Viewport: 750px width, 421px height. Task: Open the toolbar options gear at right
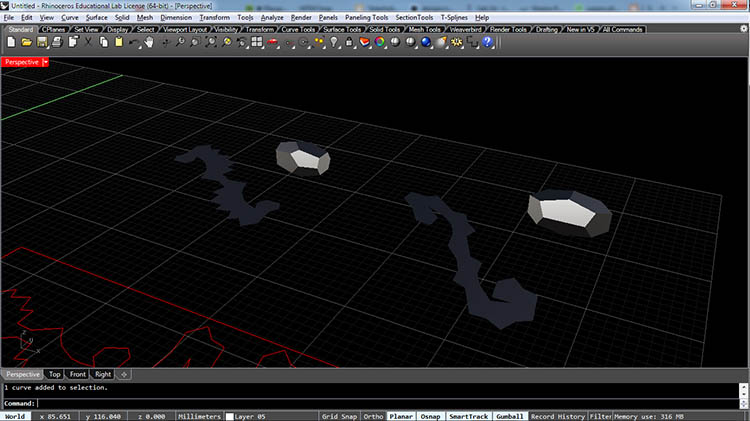[744, 29]
